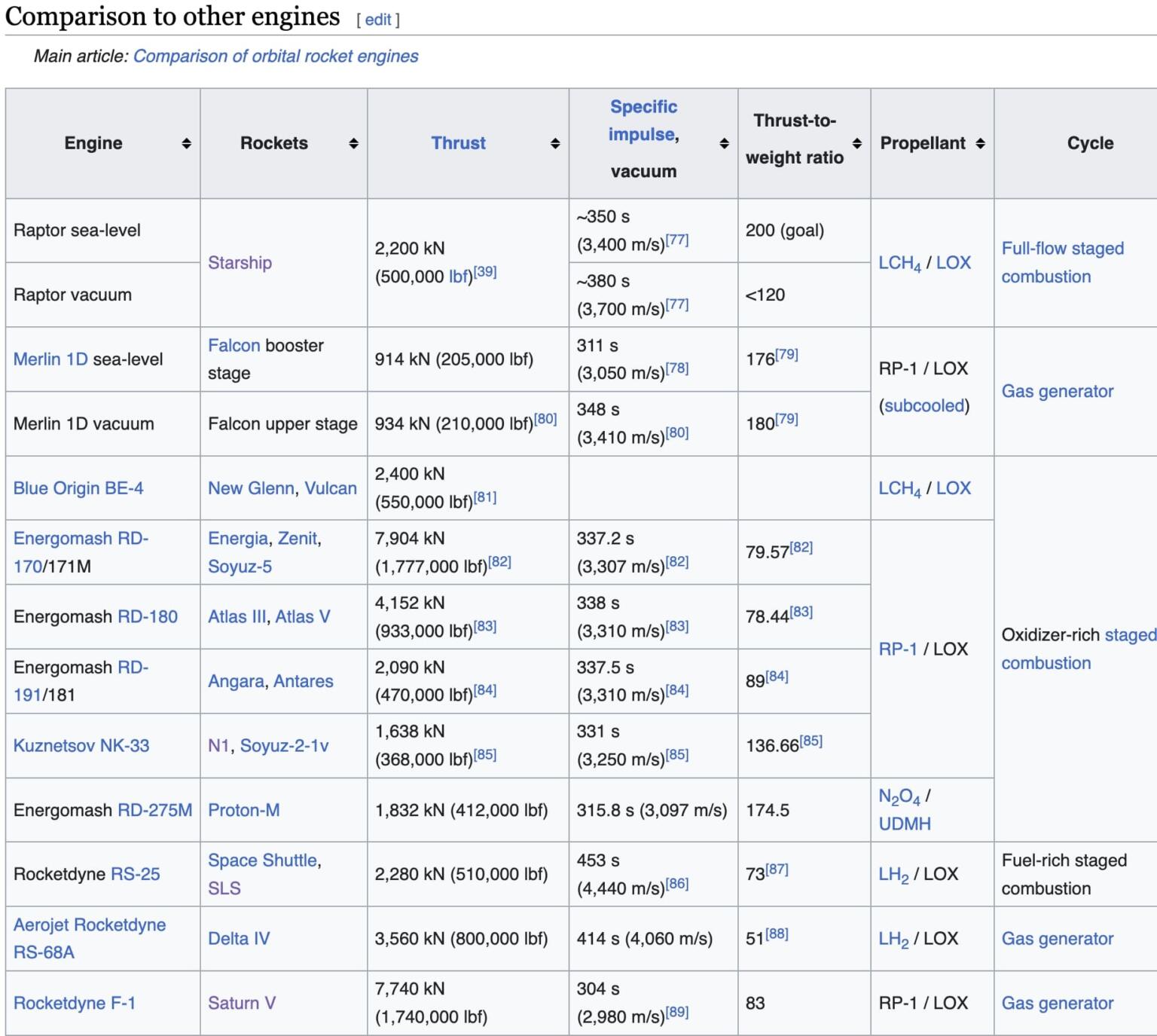Open Comparison of orbital rocket engines article

pyautogui.click(x=276, y=57)
